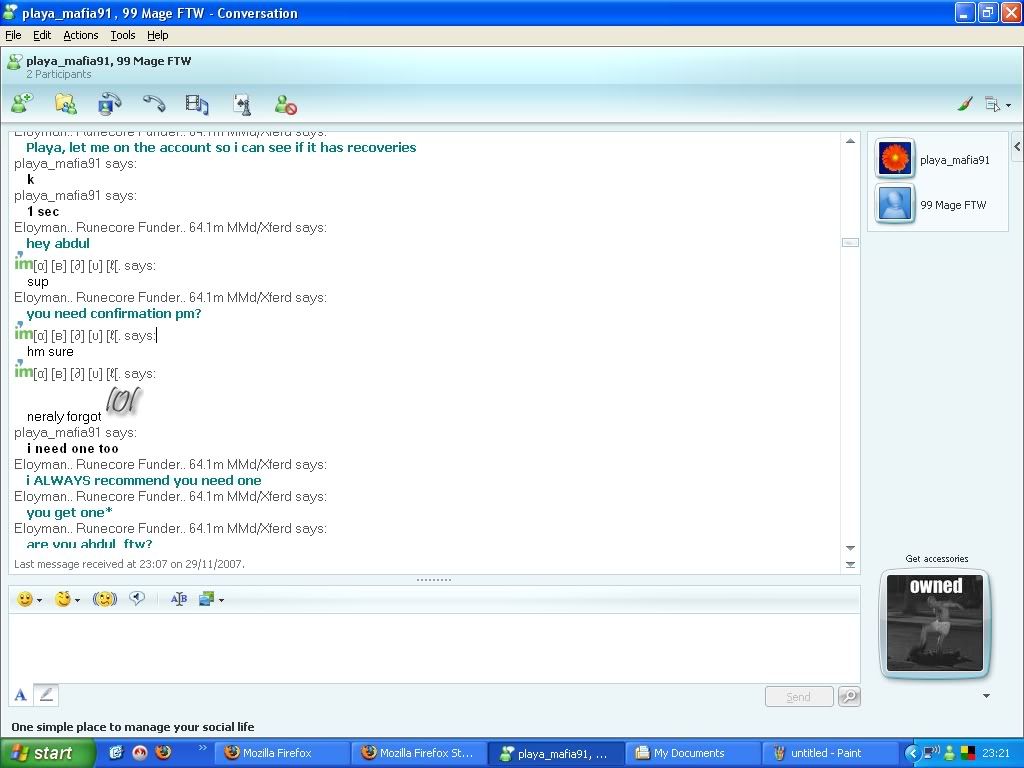This screenshot has height=768, width=1024.
Task: Switch to handwriting mode pen tab
Action: coord(46,695)
